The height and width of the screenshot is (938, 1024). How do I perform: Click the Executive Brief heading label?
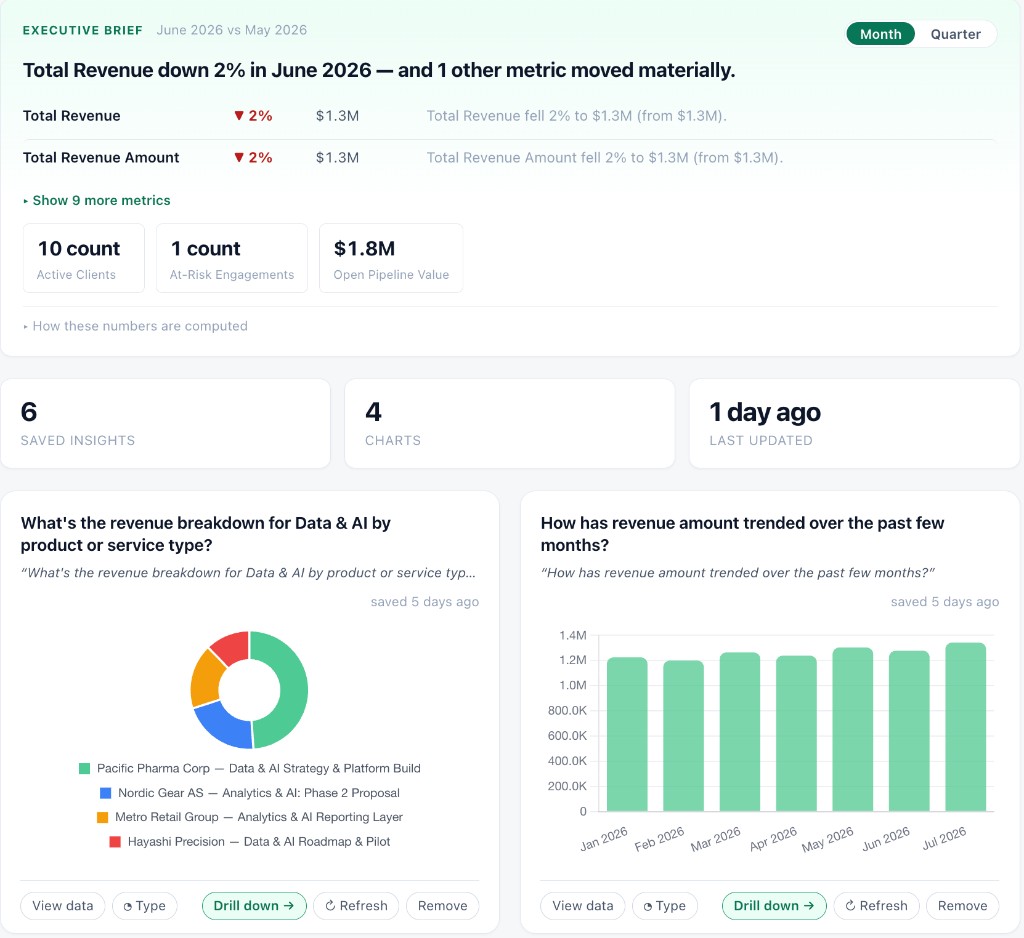click(x=82, y=30)
